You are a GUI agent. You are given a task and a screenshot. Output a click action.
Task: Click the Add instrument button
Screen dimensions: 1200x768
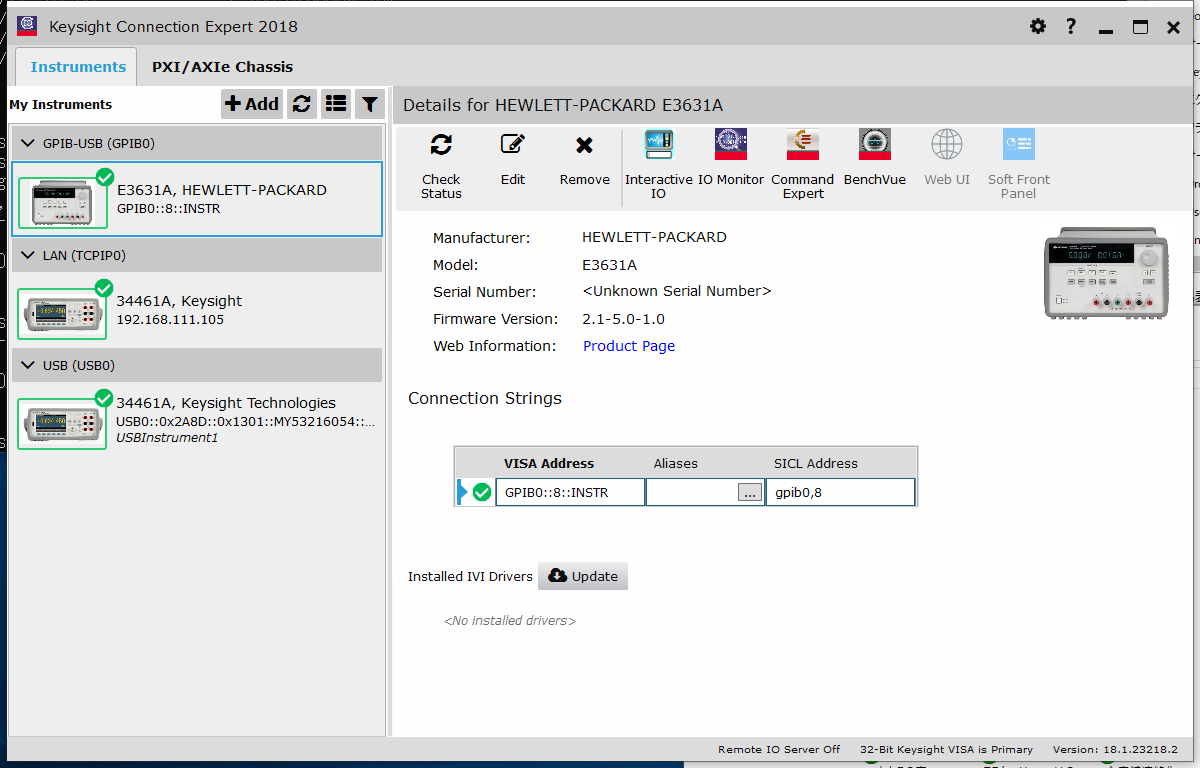(x=252, y=104)
